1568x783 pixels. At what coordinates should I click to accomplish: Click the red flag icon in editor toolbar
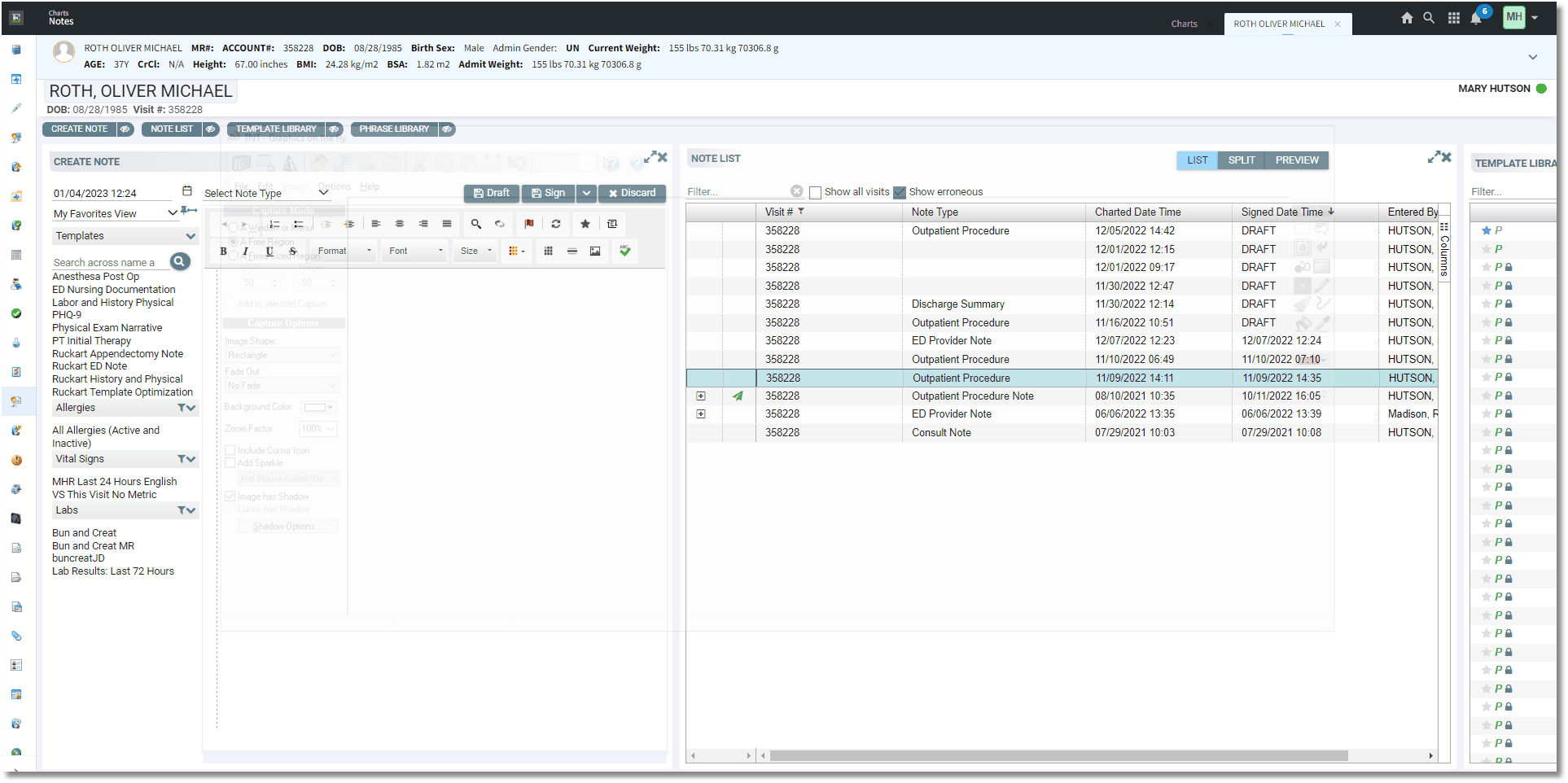tap(529, 224)
